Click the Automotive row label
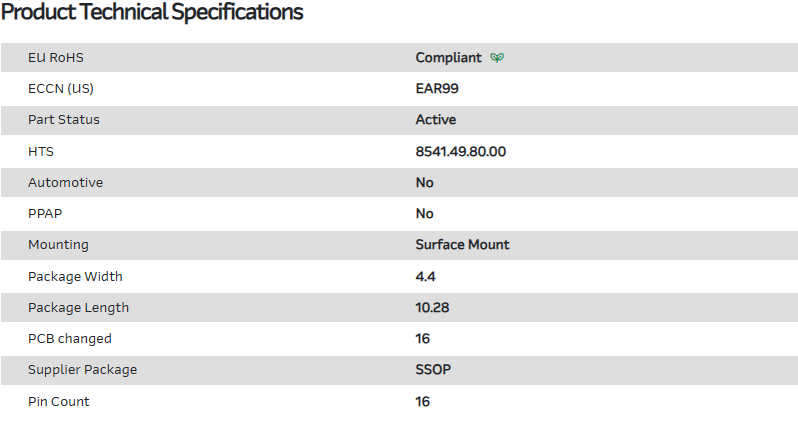The width and height of the screenshot is (798, 432). [x=65, y=183]
